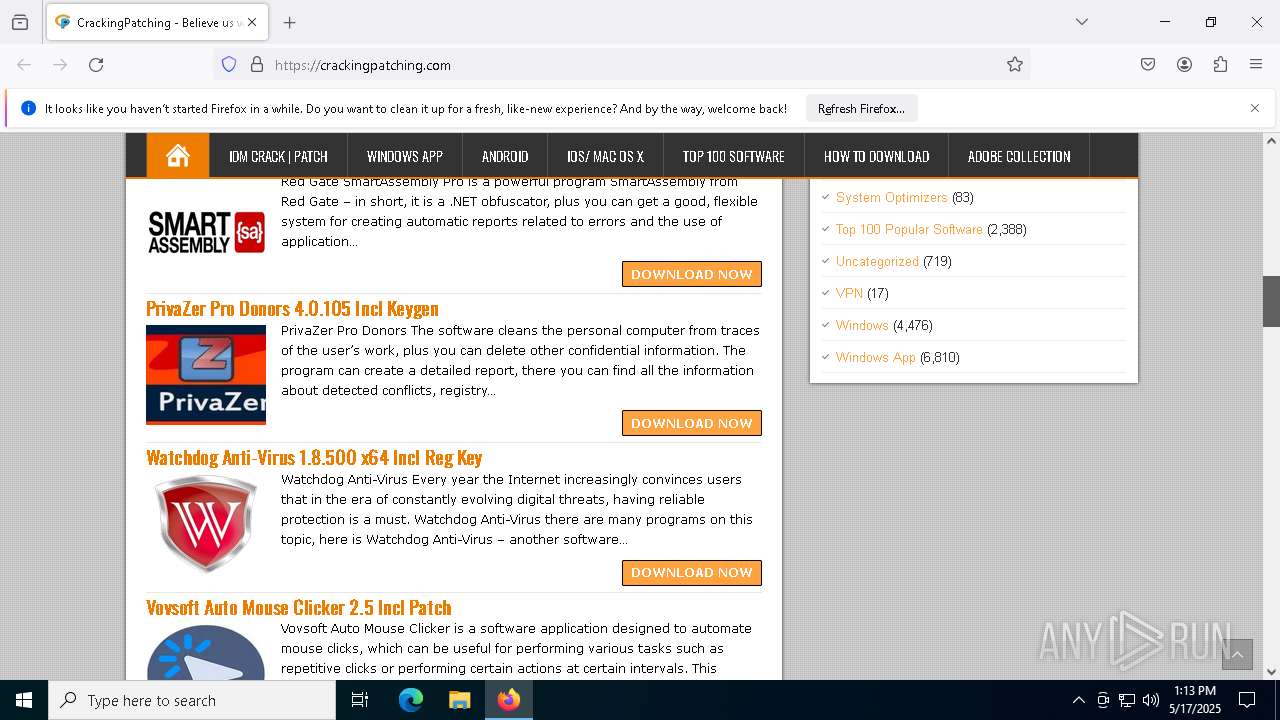Save page to Pocket icon
Image resolution: width=1280 pixels, height=720 pixels.
[1148, 65]
